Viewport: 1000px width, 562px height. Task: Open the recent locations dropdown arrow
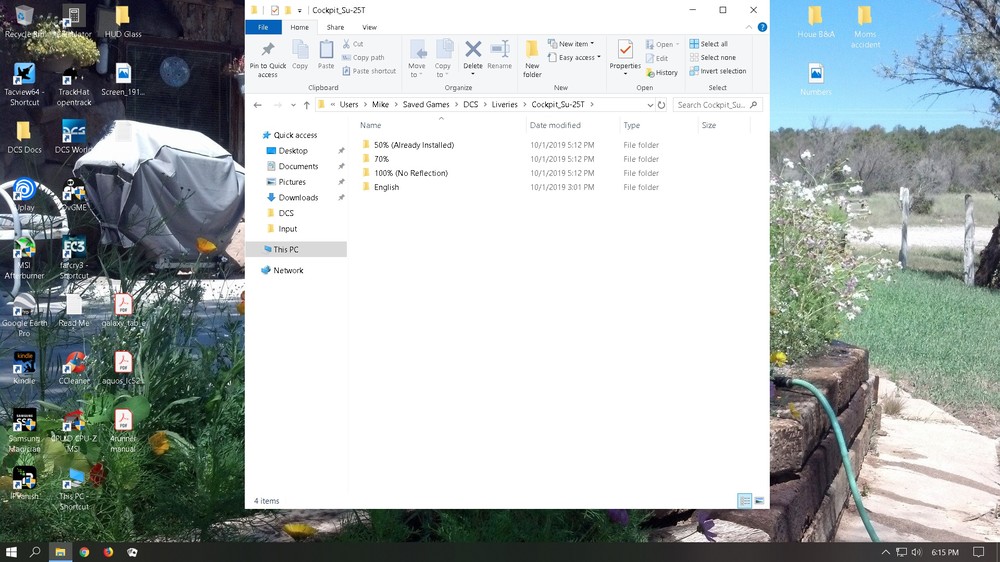293,105
